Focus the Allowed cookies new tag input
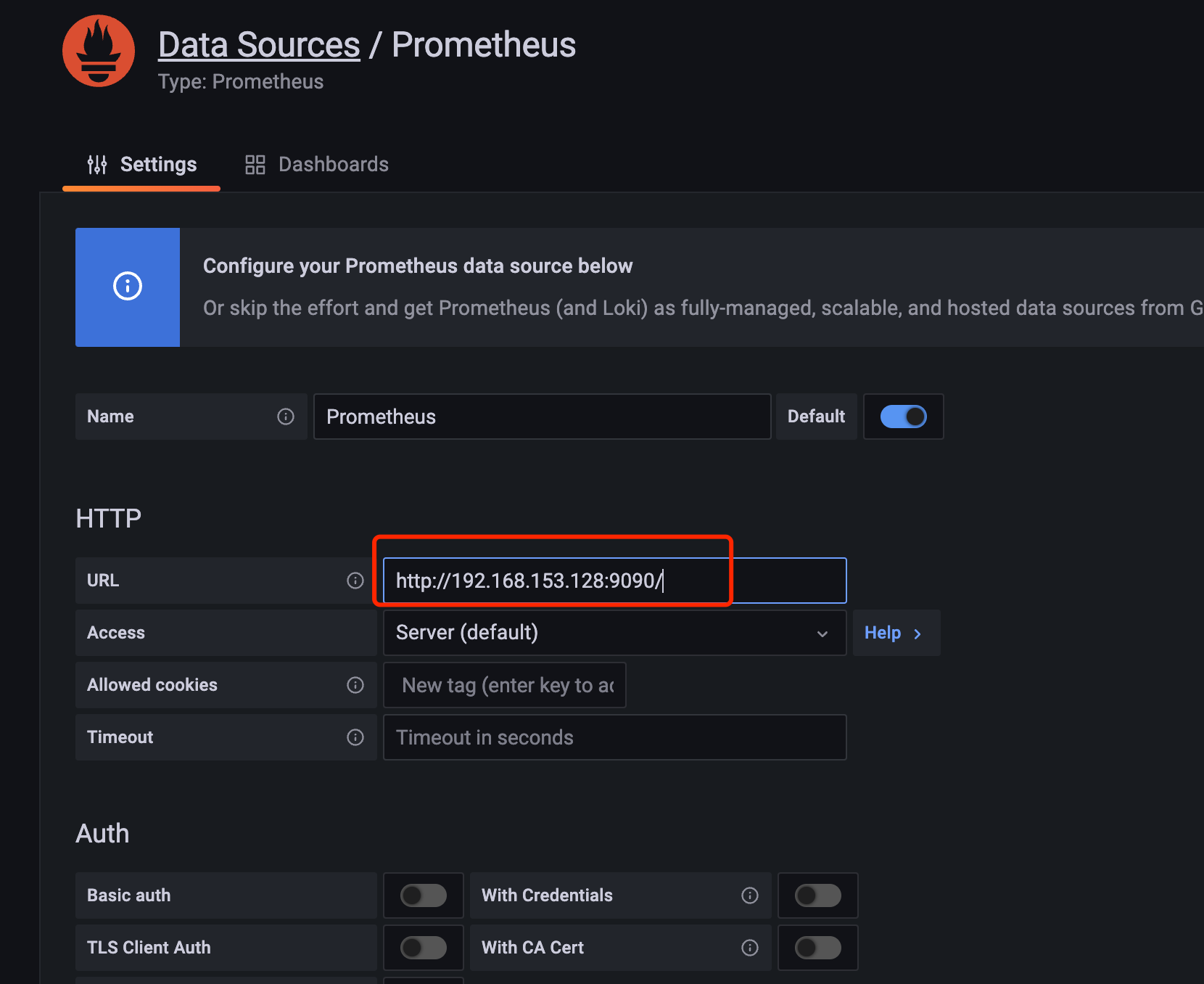 click(x=504, y=685)
